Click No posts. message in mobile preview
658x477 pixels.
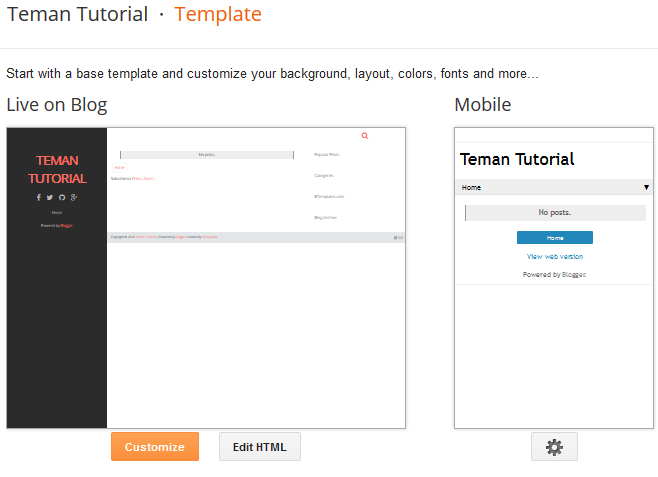[x=555, y=213]
